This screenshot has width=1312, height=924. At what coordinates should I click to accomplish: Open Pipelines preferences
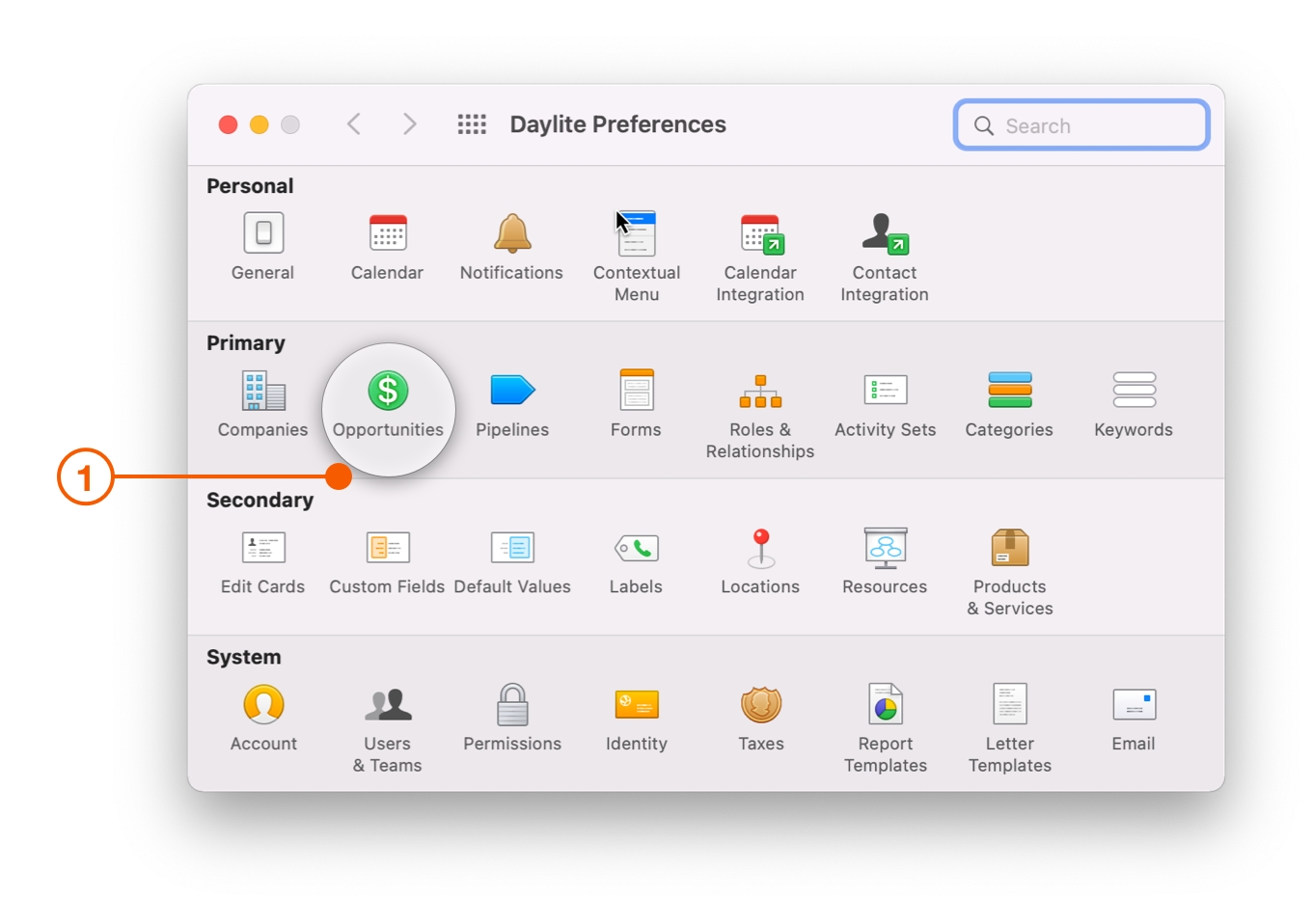pos(511,392)
